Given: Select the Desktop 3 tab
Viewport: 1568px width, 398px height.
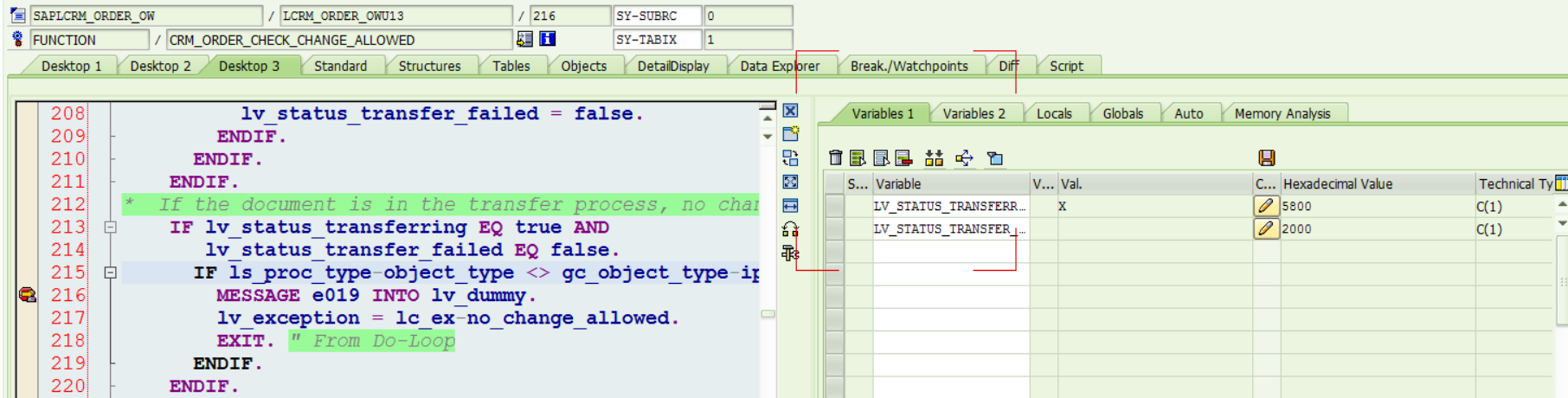Looking at the screenshot, I should 249,66.
